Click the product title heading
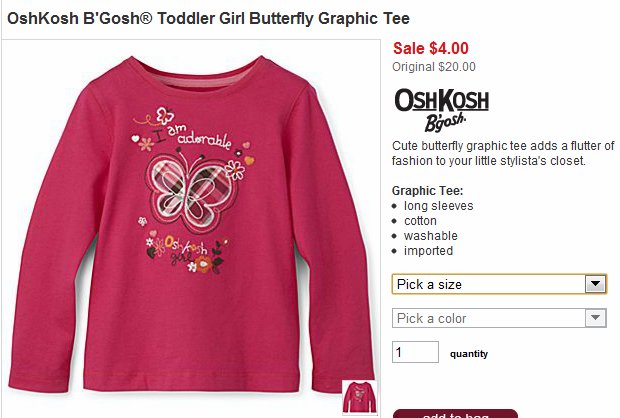Viewport: 620px width, 418px height. (208, 18)
